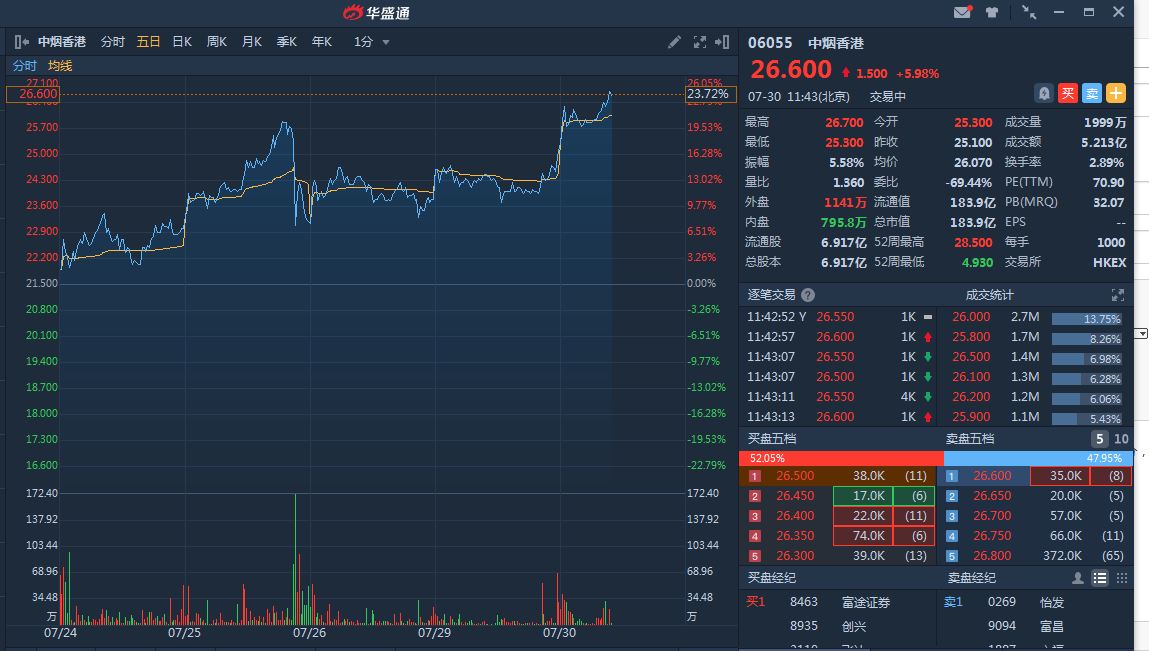The image size is (1149, 651).
Task: Click the blue 卖 sell button
Action: (1092, 93)
